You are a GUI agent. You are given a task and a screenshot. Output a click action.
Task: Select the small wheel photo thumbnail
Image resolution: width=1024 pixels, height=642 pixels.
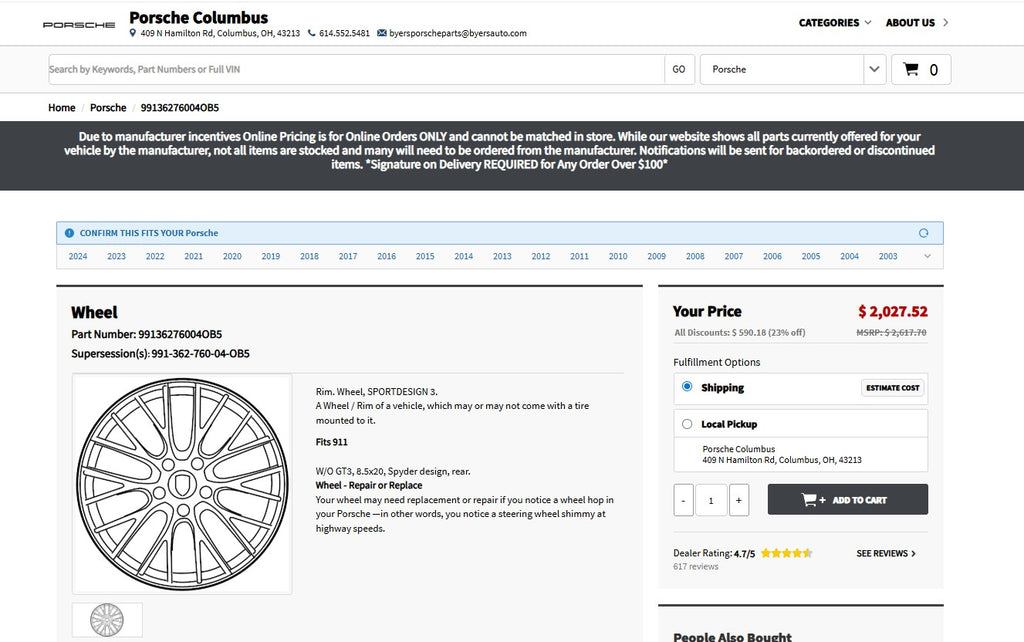(x=107, y=620)
